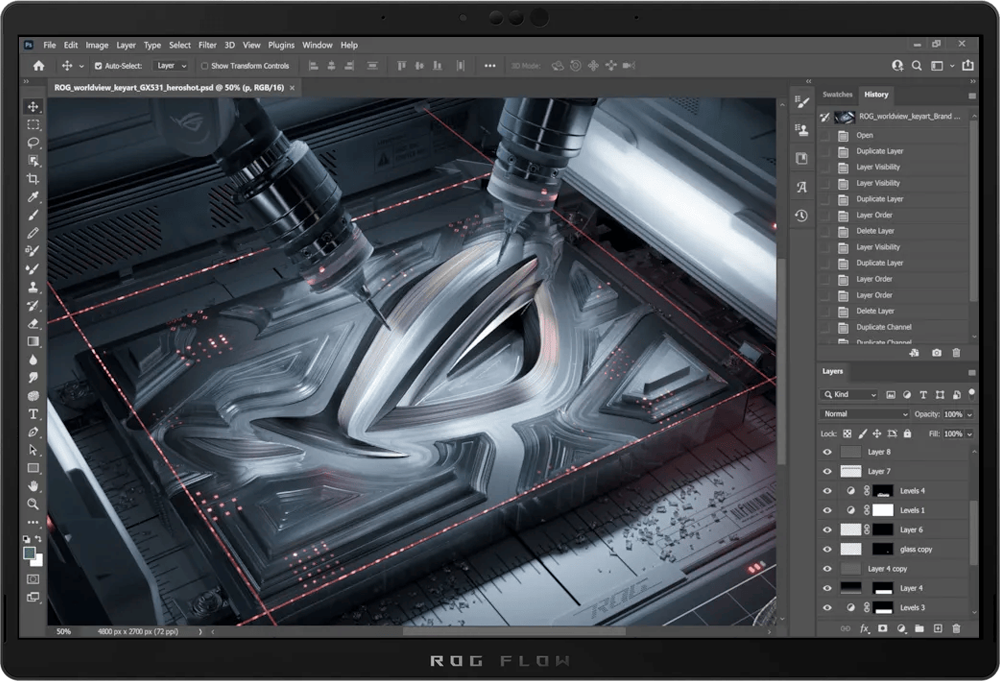Toggle Quick Mask mode icon
1000x682 pixels.
coord(33,579)
